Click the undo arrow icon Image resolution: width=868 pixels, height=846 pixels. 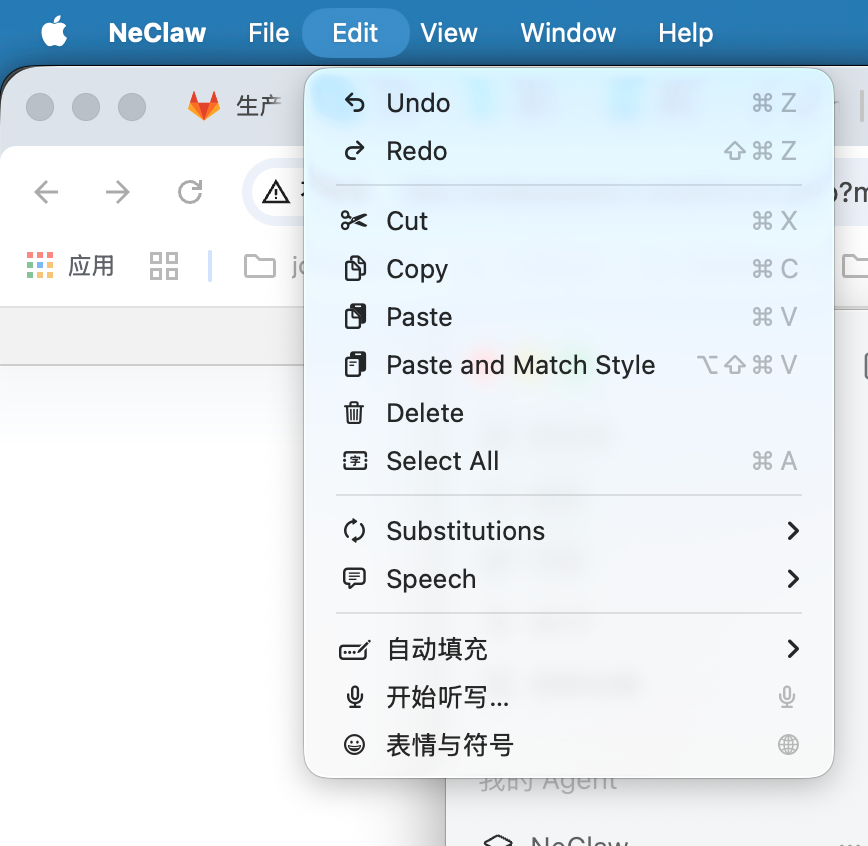(x=354, y=103)
